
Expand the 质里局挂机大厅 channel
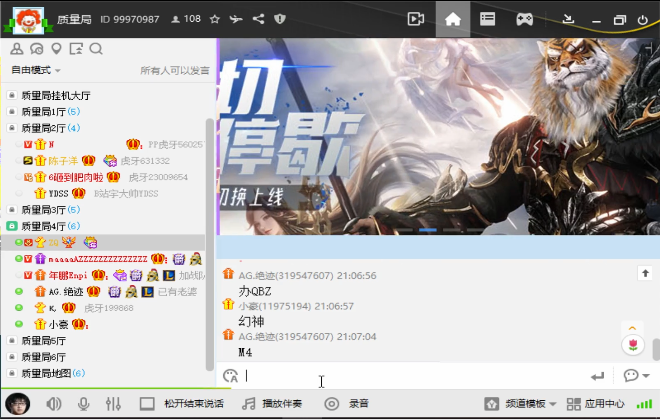coord(56,96)
